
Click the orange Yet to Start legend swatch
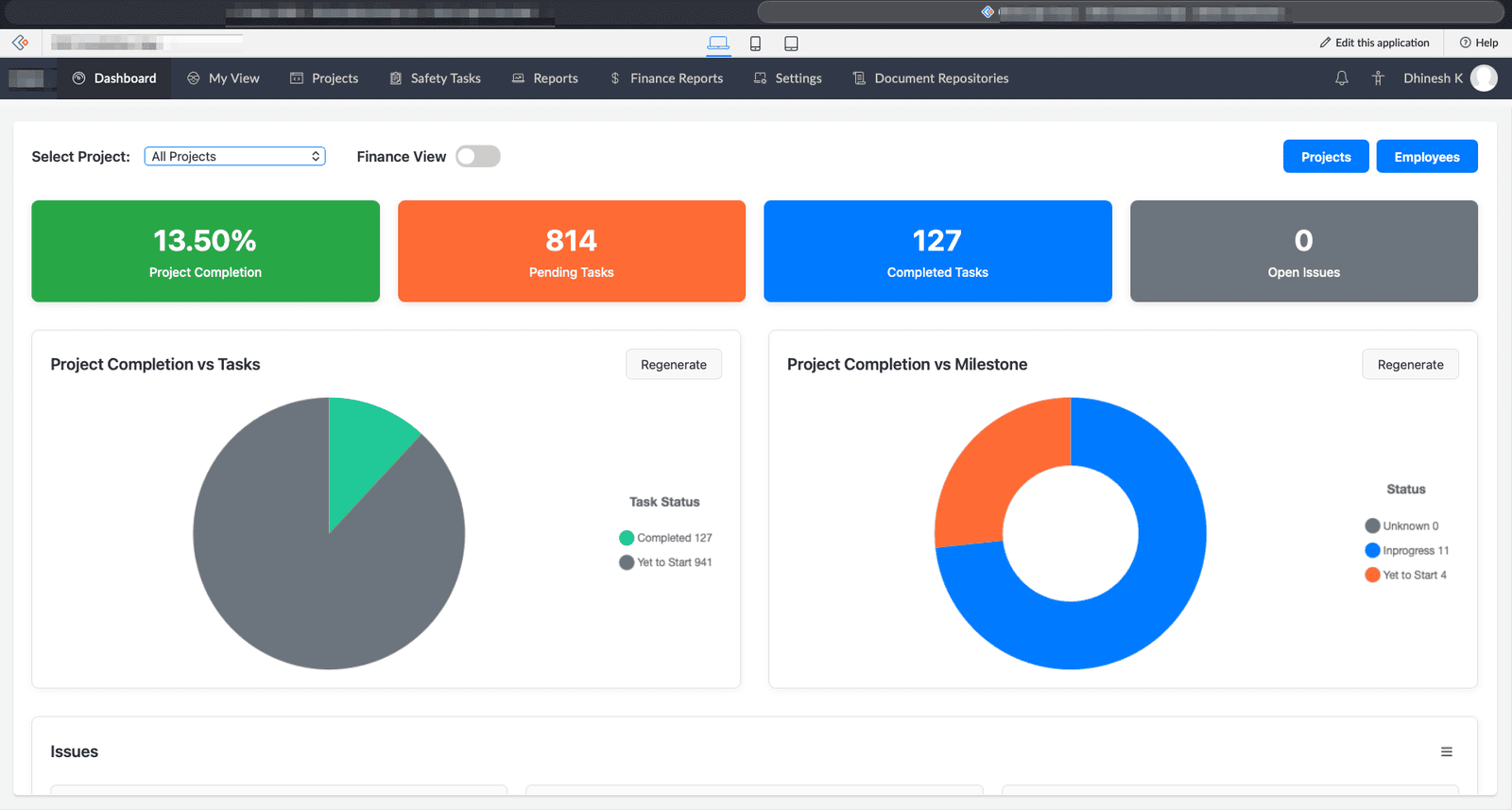pyautogui.click(x=1372, y=575)
